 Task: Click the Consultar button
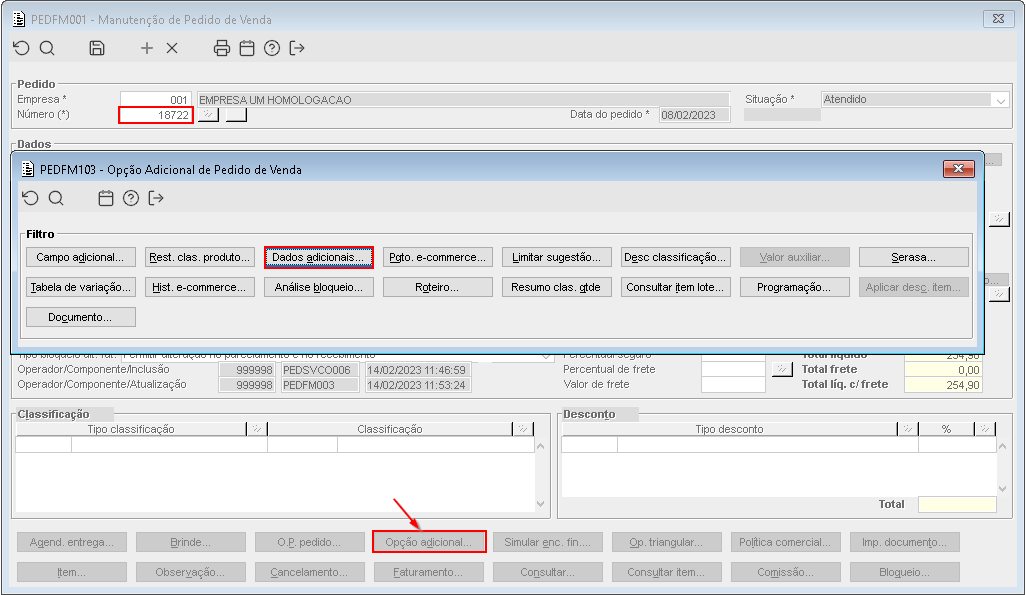[548, 572]
